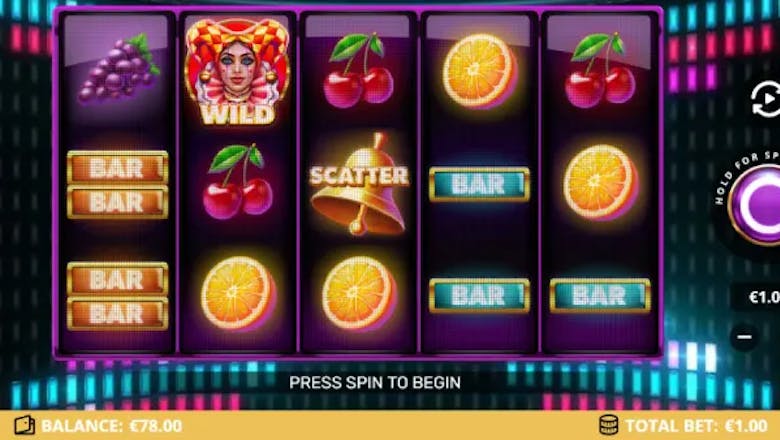Click the blue BAR symbol on fifth reel
The width and height of the screenshot is (780, 440).
(x=600, y=296)
